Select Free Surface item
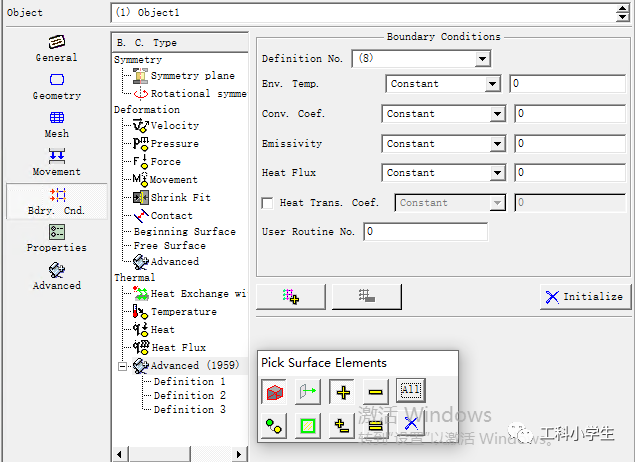The height and width of the screenshot is (462, 635). [x=170, y=246]
